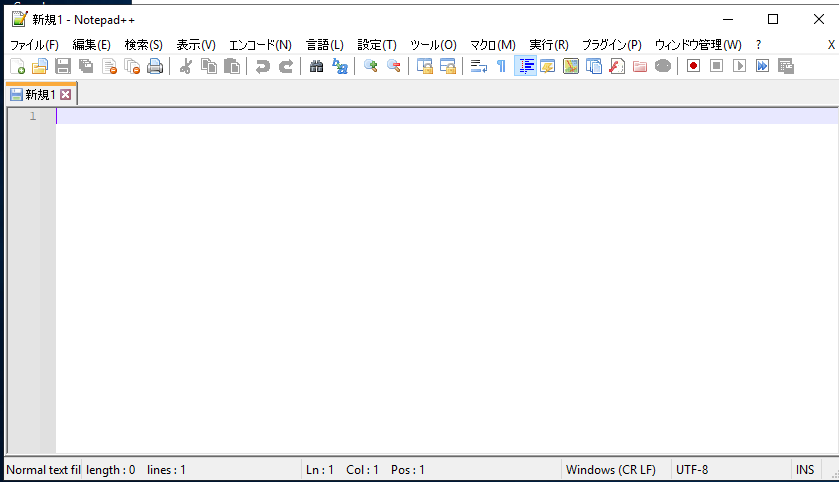
Task: Open the user-defined language dialog icon
Action: click(548, 66)
